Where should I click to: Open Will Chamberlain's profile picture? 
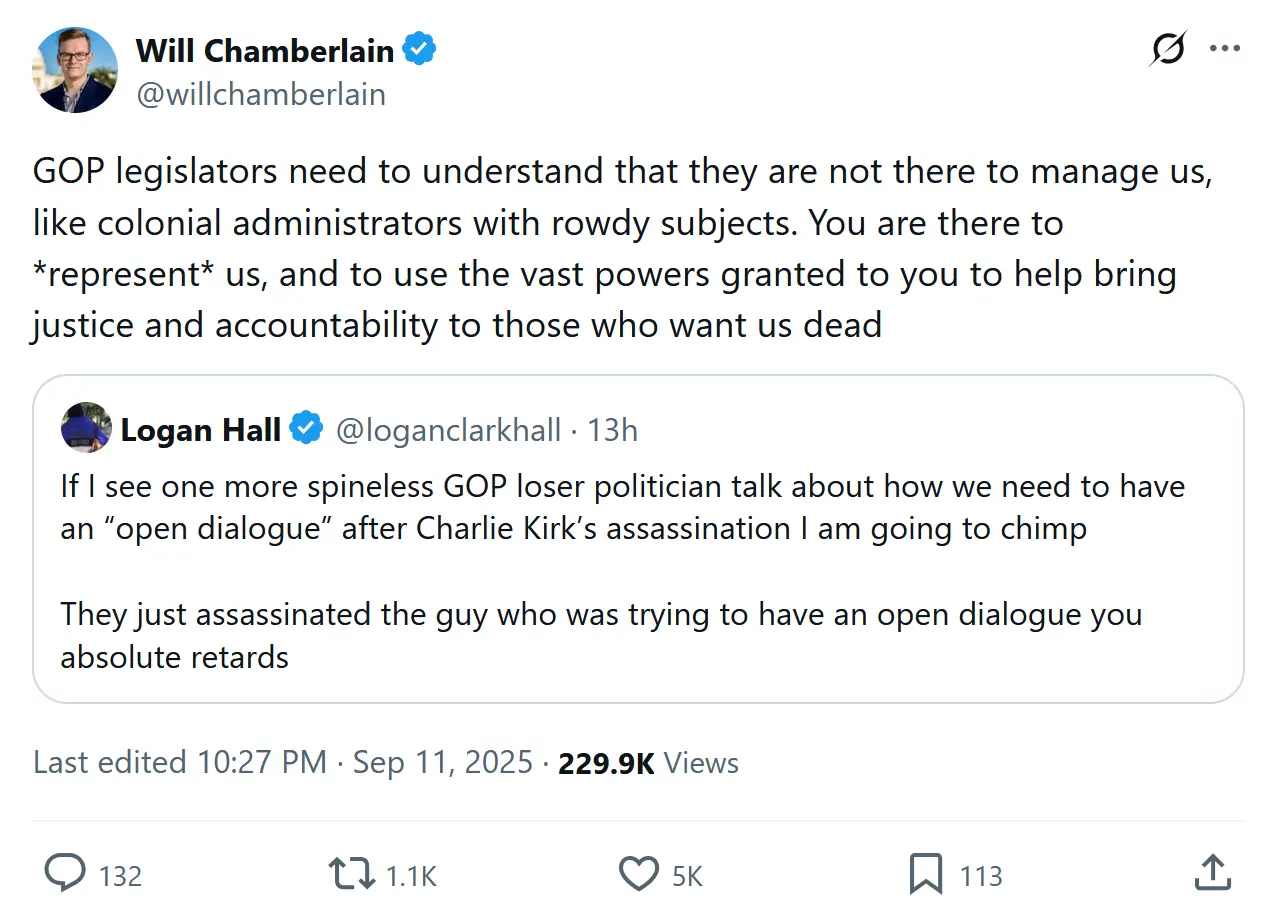pyautogui.click(x=76, y=70)
